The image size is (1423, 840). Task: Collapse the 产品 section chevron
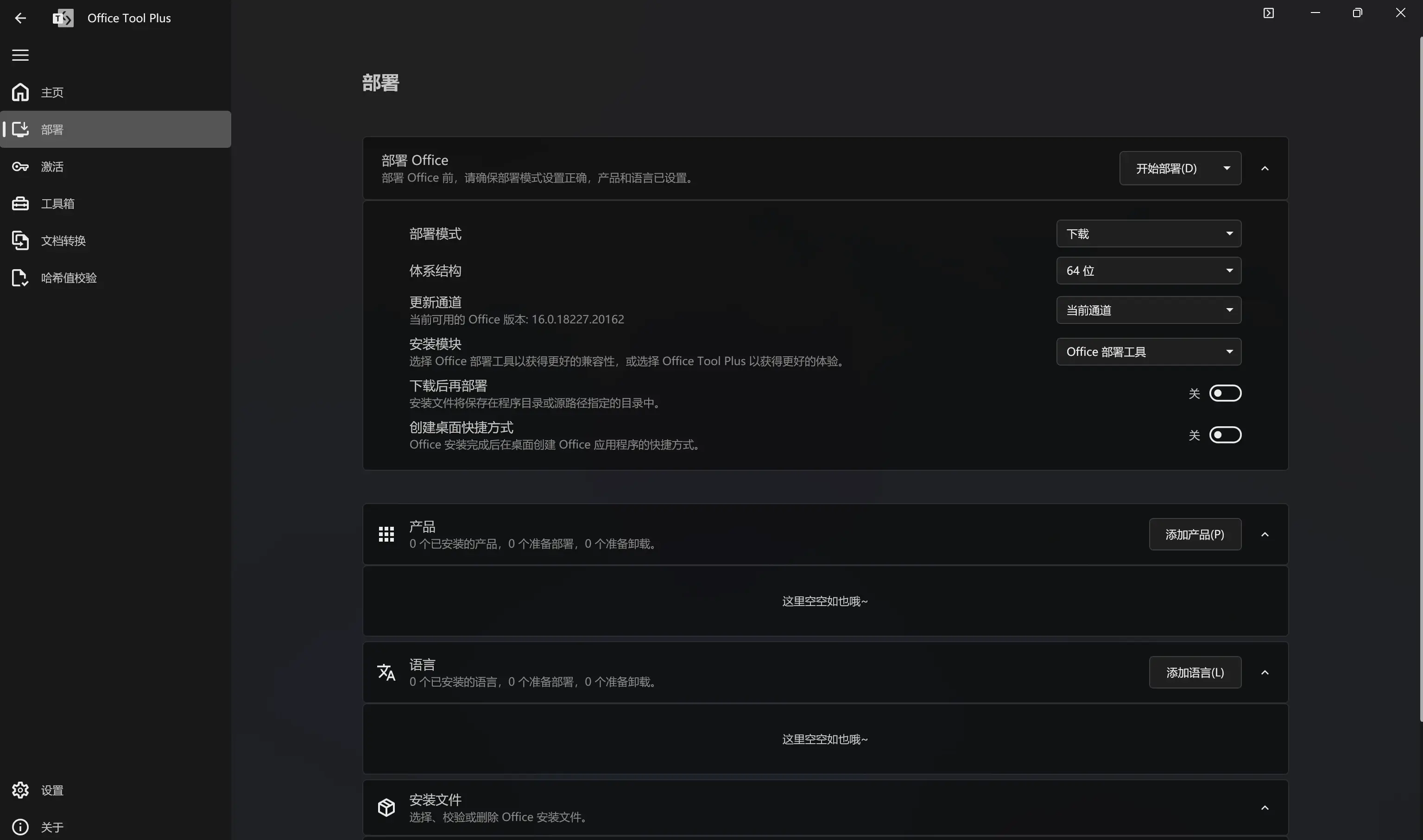tap(1265, 534)
